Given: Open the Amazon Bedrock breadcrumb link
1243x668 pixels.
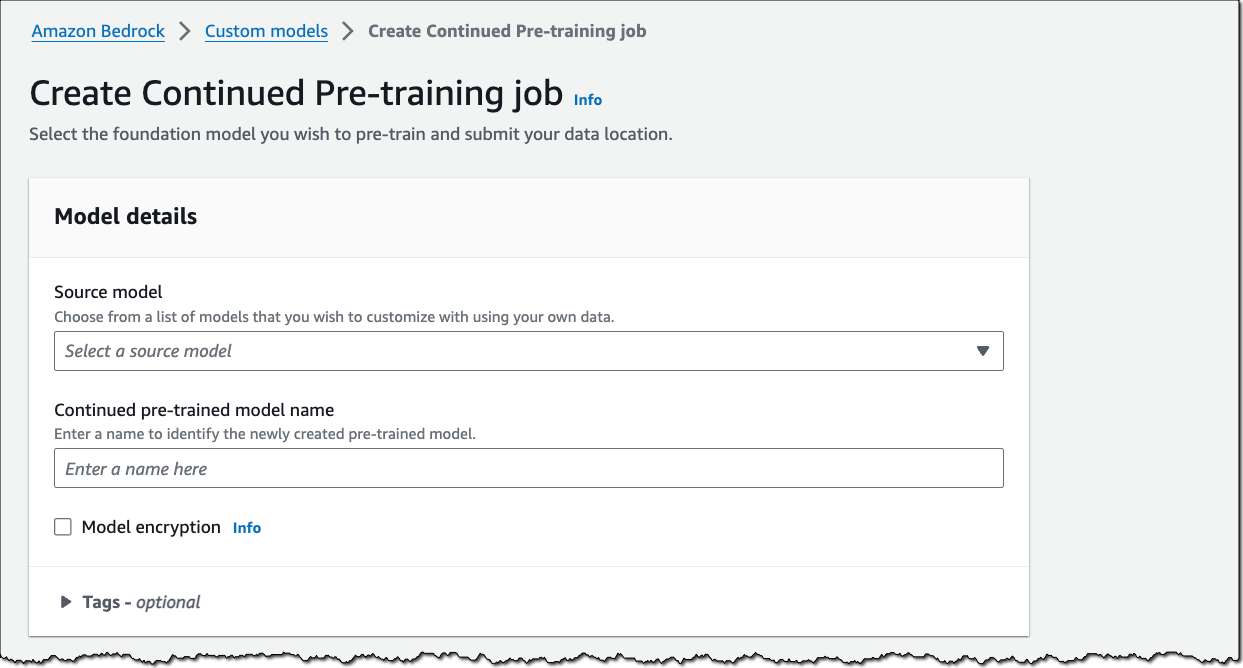Looking at the screenshot, I should point(98,31).
